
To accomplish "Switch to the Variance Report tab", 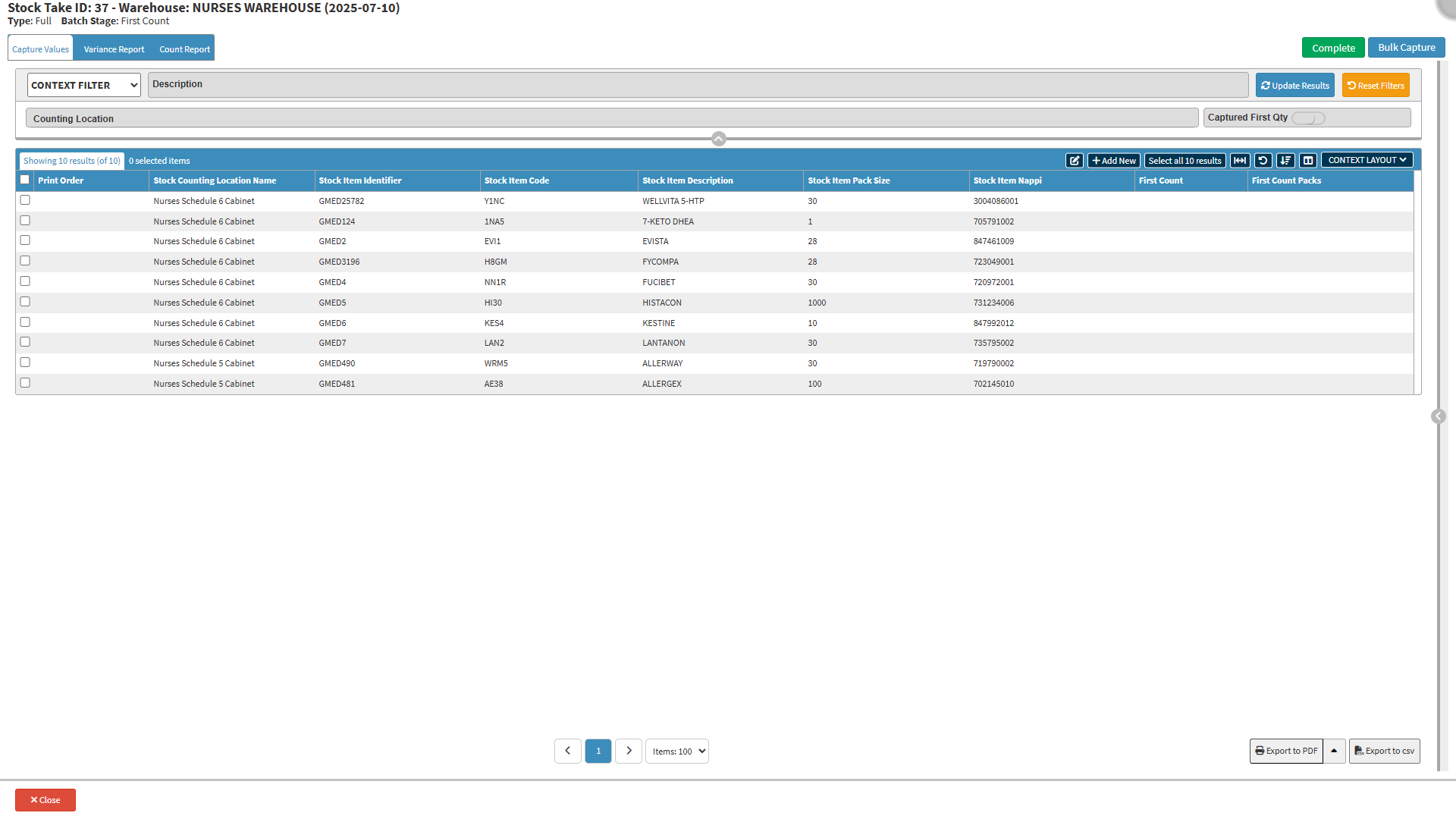I will pyautogui.click(x=114, y=49).
